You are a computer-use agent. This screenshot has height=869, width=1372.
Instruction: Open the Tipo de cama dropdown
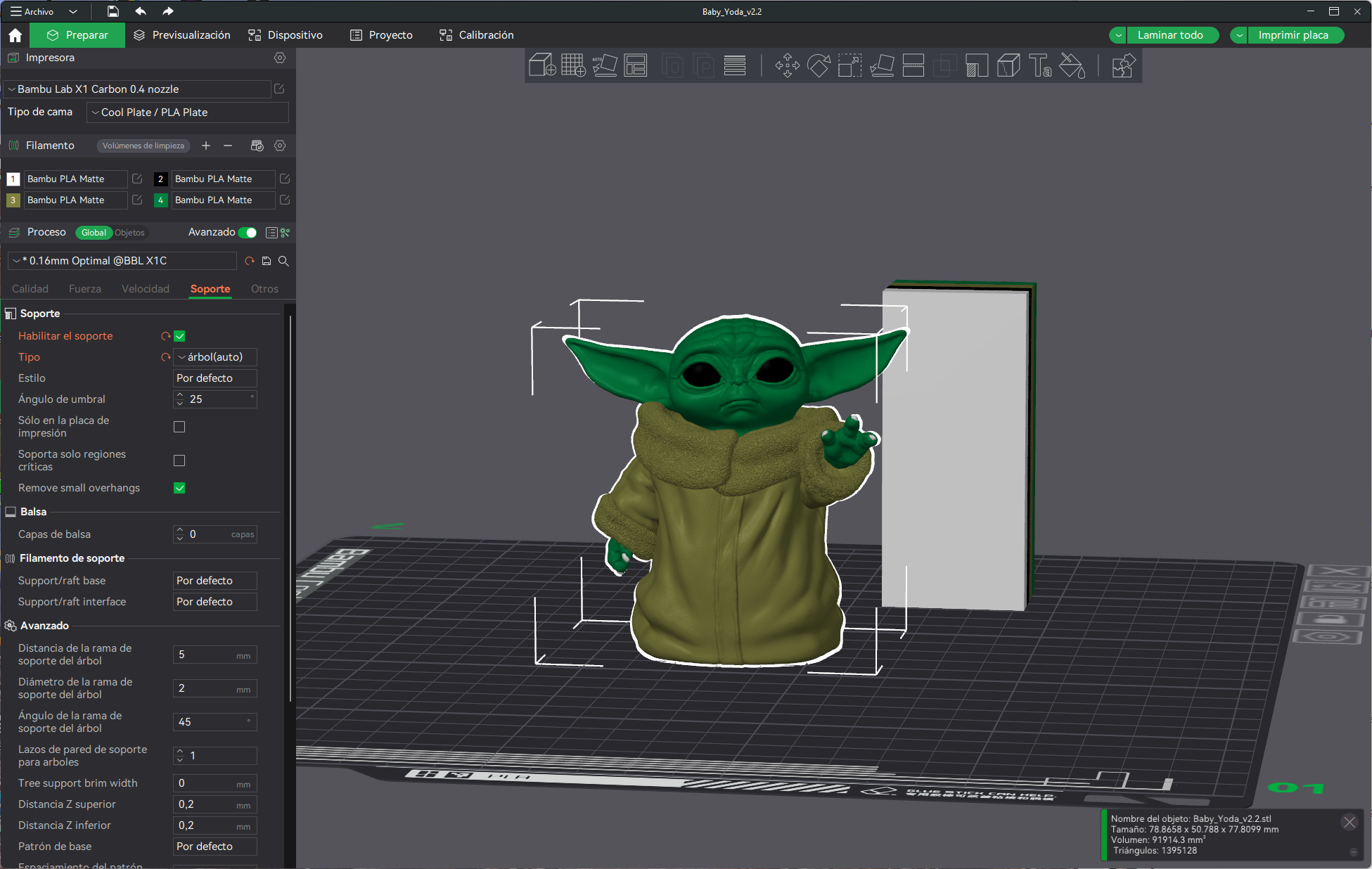tap(188, 112)
